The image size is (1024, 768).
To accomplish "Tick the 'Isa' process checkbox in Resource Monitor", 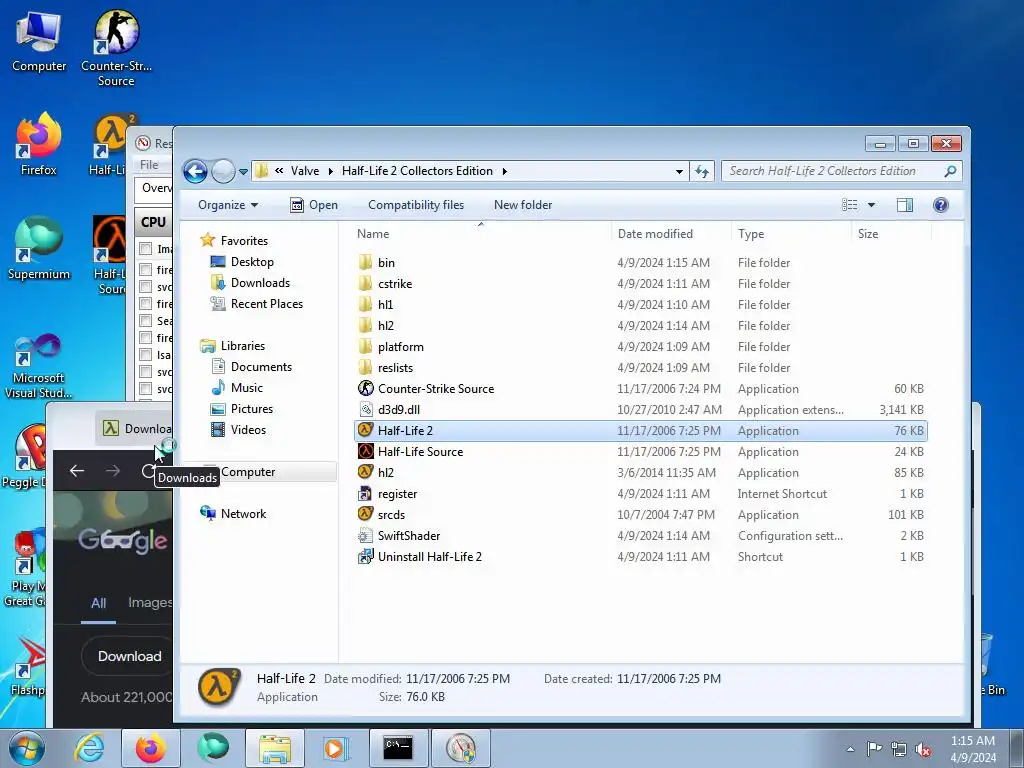I will (x=146, y=355).
